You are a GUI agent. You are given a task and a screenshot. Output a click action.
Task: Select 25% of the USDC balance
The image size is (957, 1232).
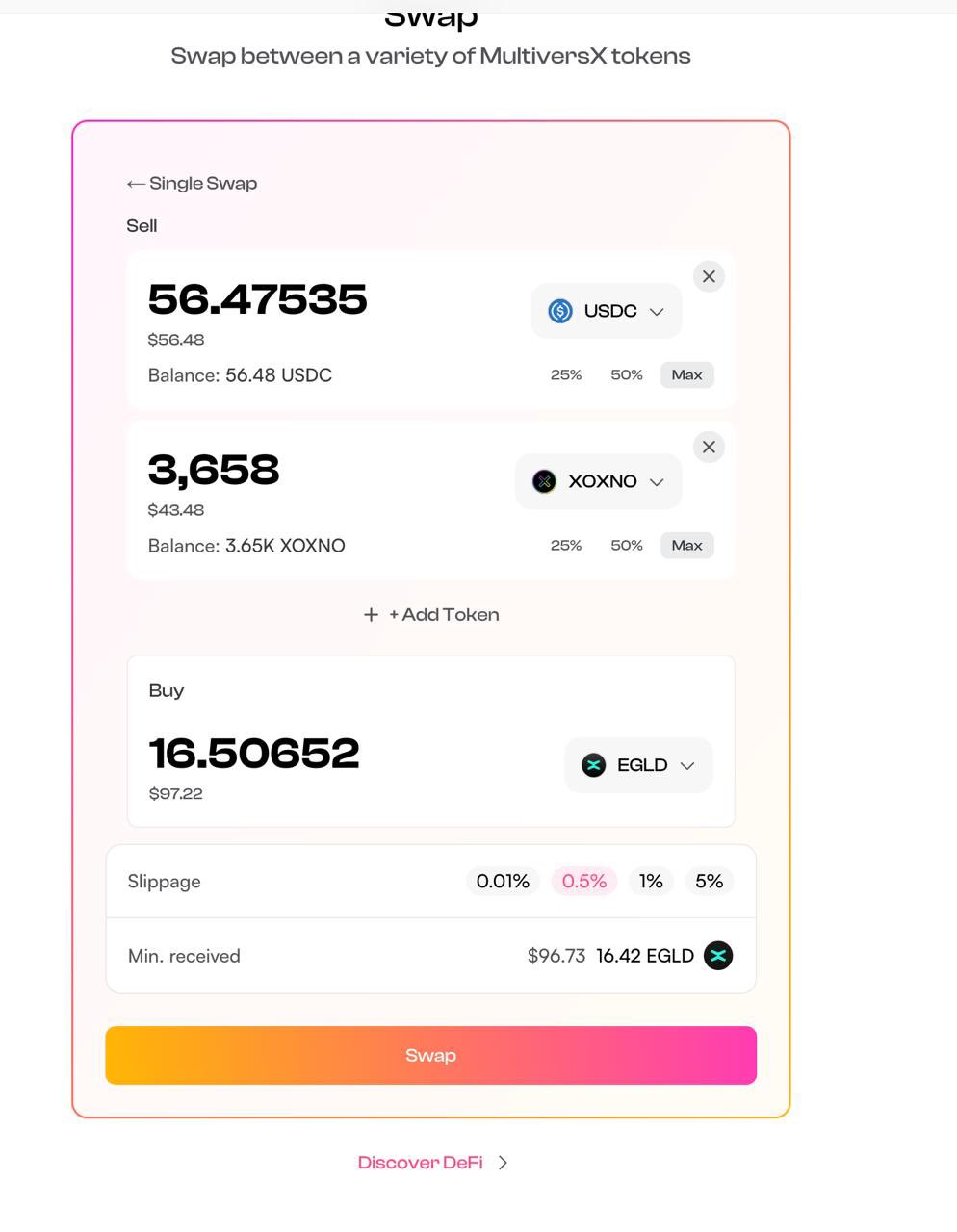pyautogui.click(x=566, y=375)
